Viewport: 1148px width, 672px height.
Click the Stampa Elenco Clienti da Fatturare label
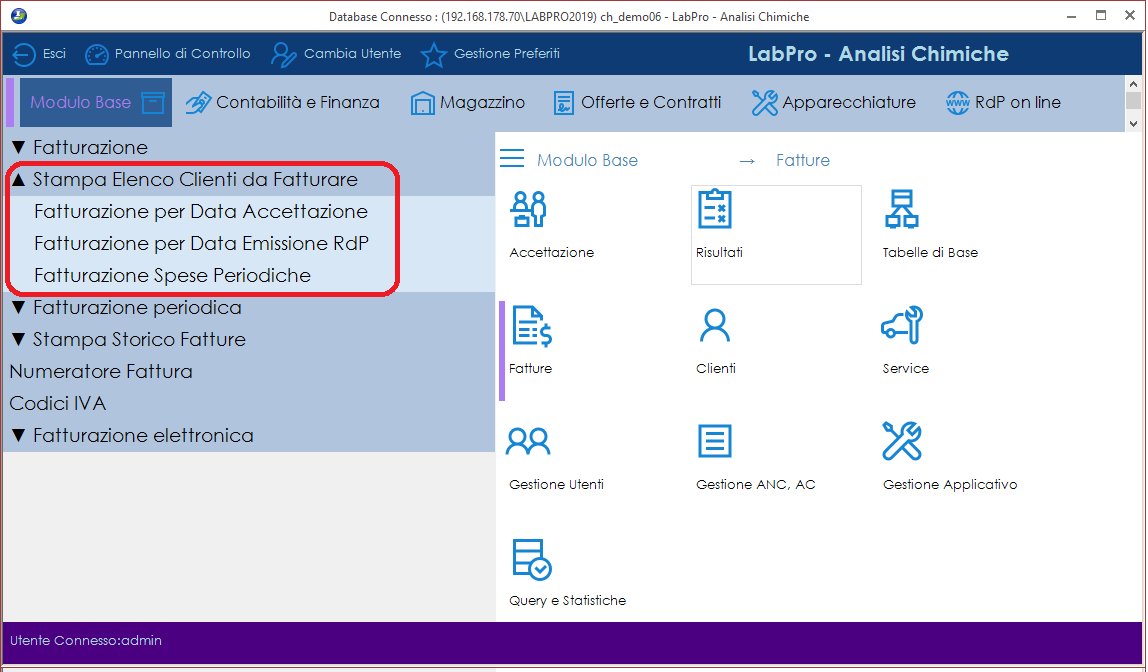[x=195, y=179]
